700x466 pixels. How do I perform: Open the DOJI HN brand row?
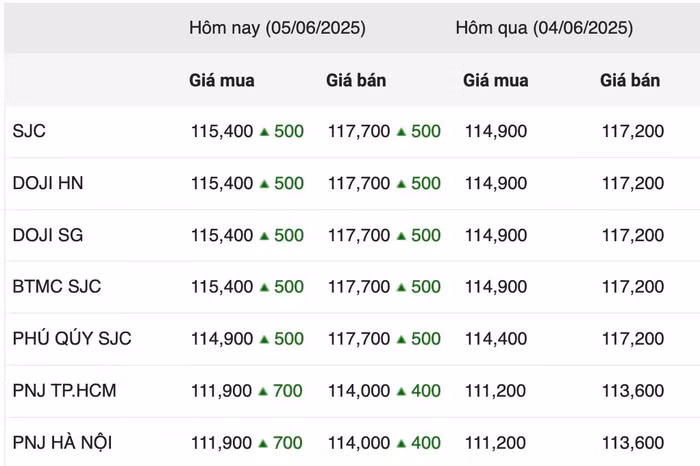click(x=48, y=183)
